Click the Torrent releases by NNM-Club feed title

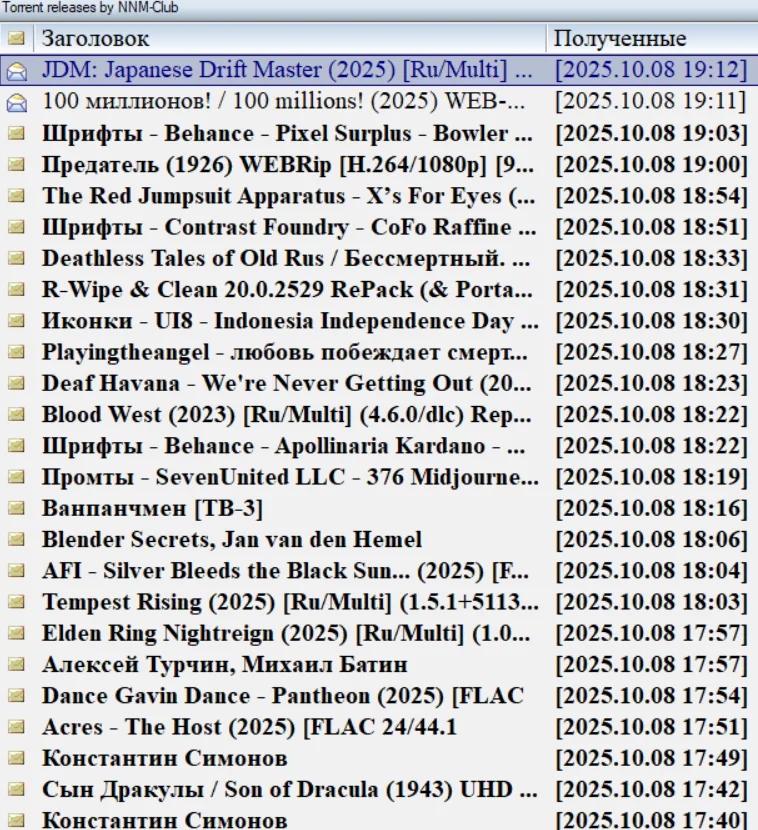[x=90, y=7]
